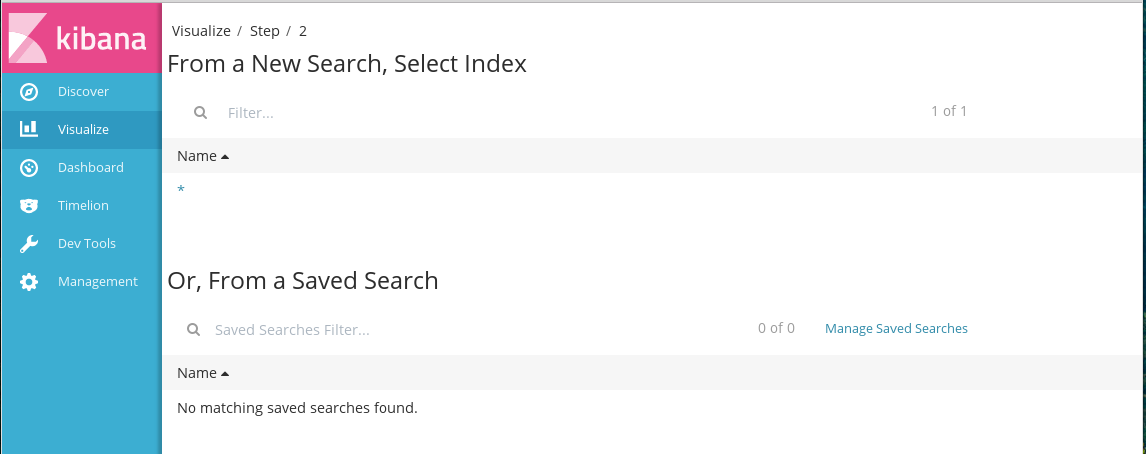Click the index filter magnifier icon
The image size is (1146, 454).
click(200, 113)
